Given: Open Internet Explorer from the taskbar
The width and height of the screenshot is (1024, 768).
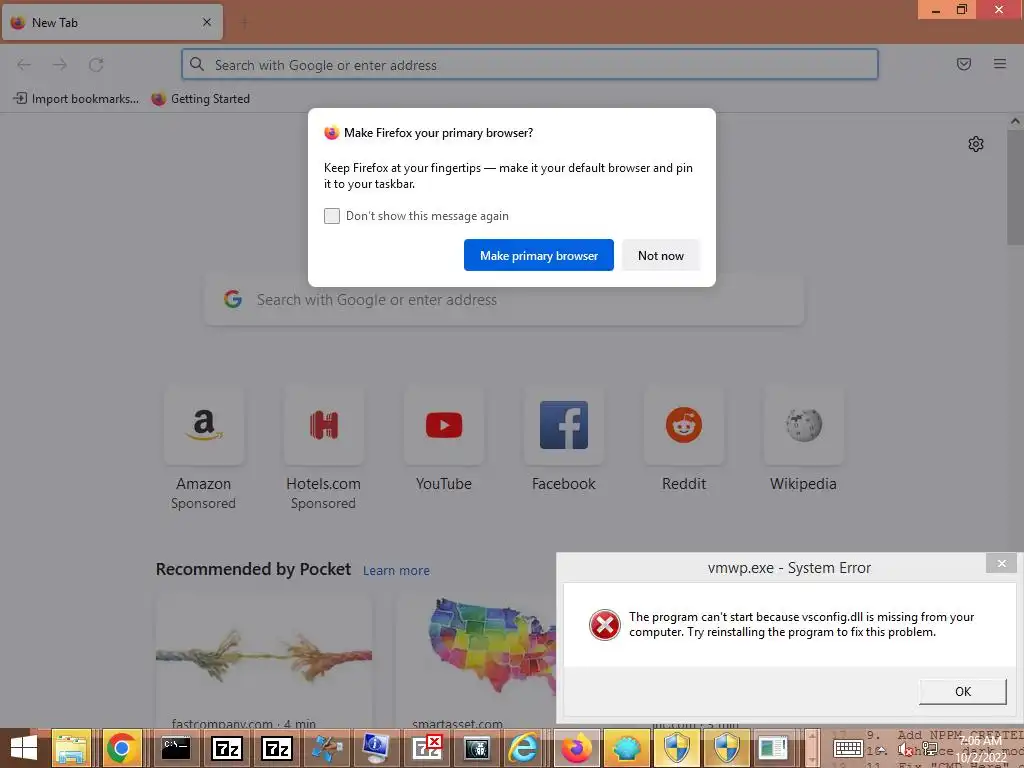Looking at the screenshot, I should coord(524,748).
